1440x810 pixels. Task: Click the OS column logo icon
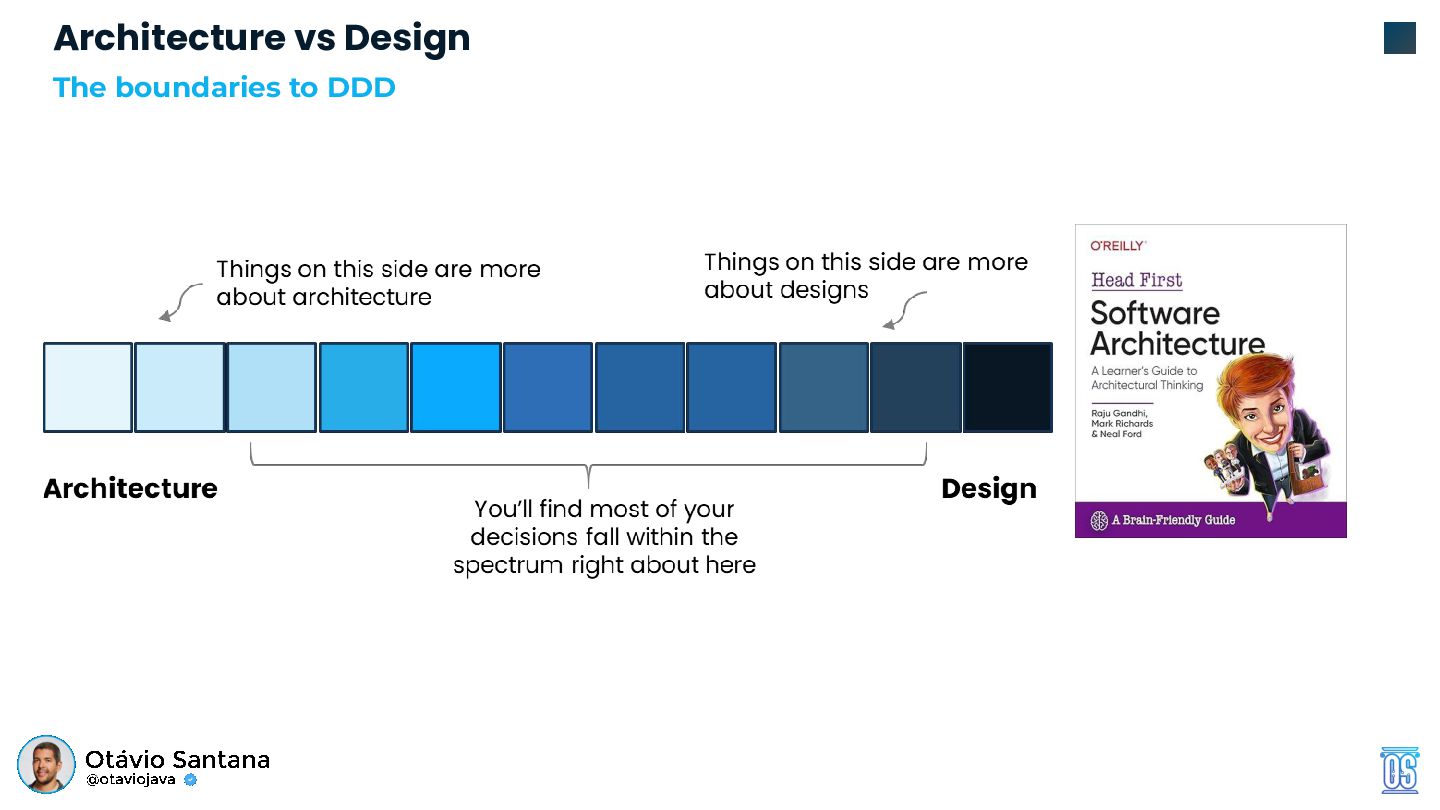(1399, 770)
